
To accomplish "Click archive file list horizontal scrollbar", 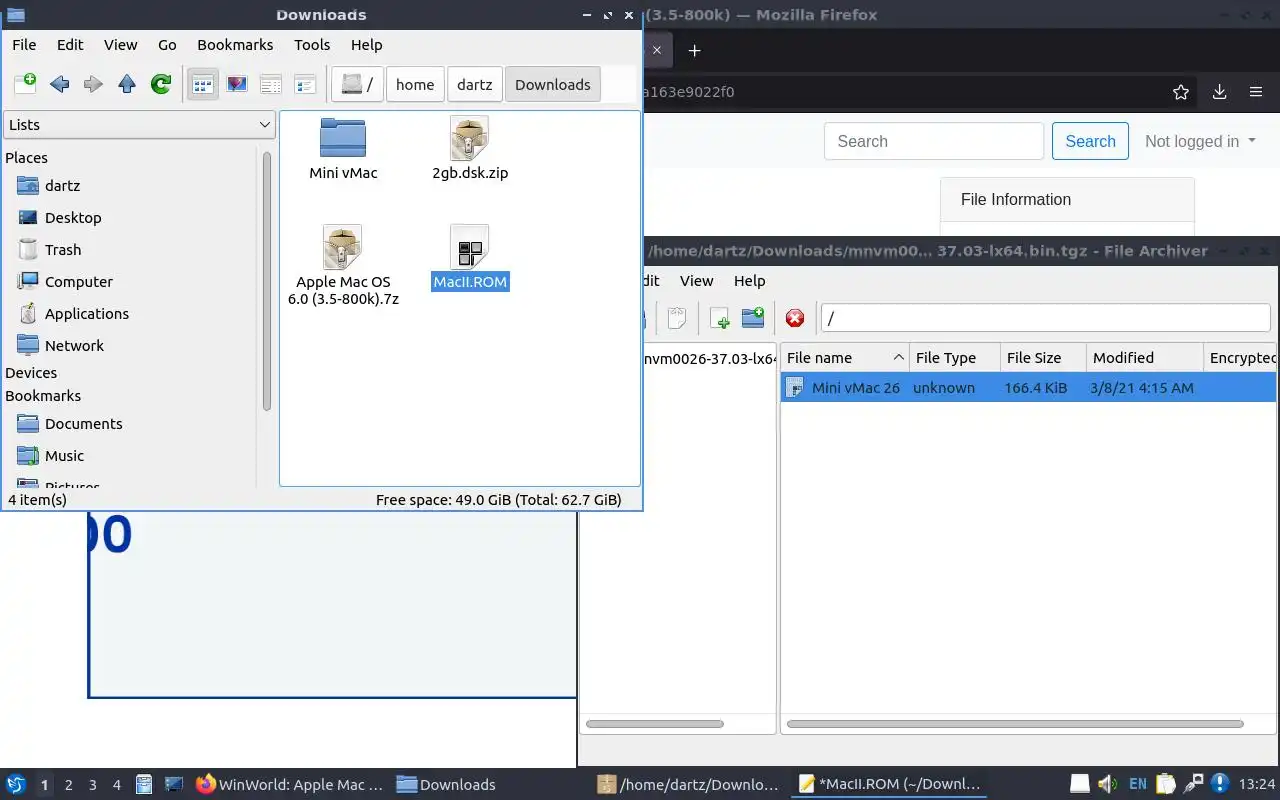I will (x=1015, y=724).
